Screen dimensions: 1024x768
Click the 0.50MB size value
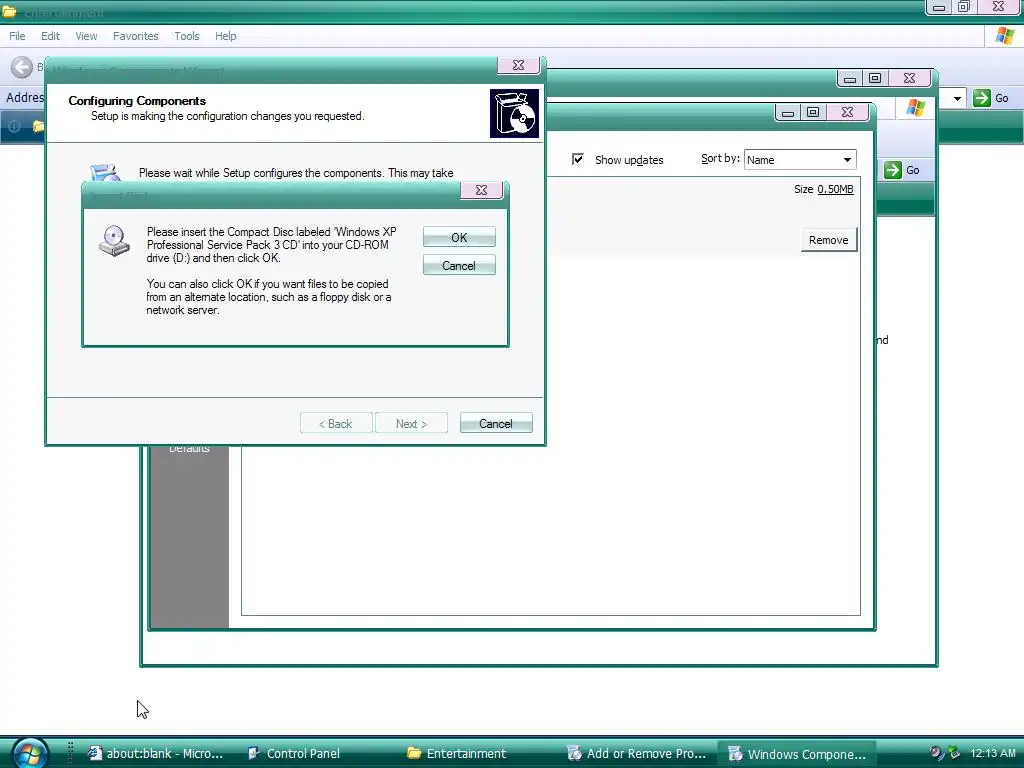(835, 189)
